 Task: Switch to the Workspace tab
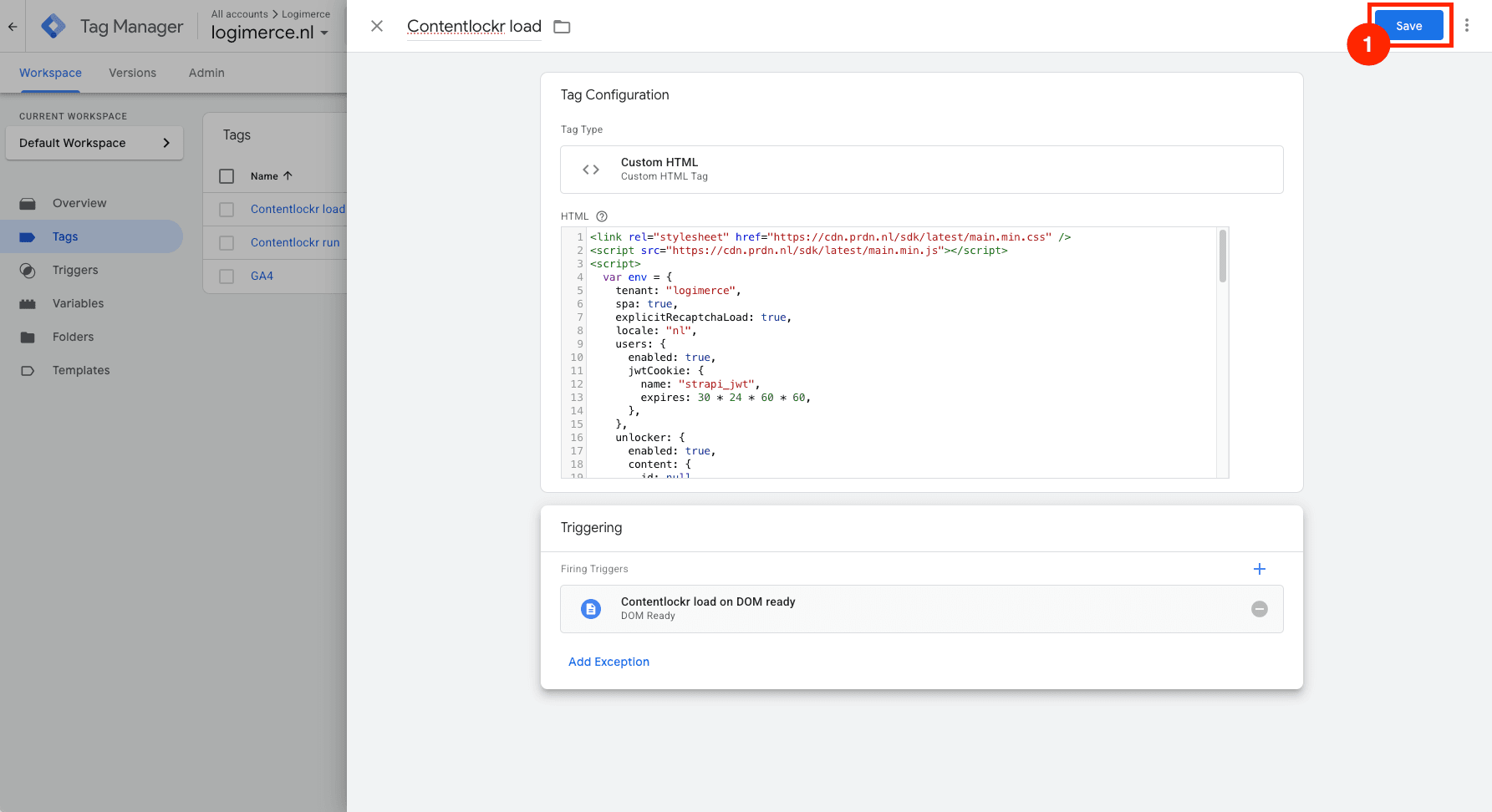[50, 73]
